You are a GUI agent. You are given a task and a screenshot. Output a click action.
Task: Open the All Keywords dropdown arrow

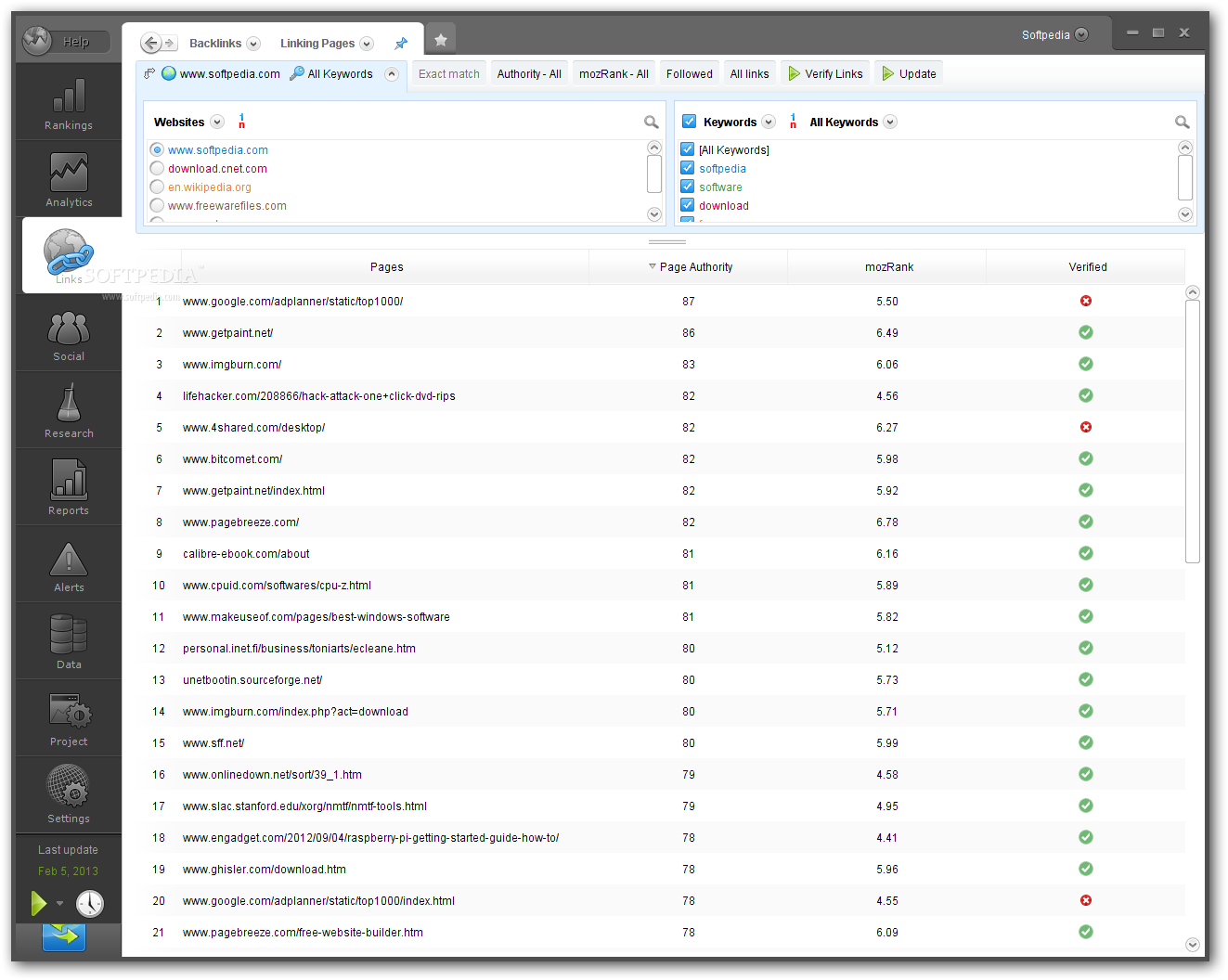890,122
